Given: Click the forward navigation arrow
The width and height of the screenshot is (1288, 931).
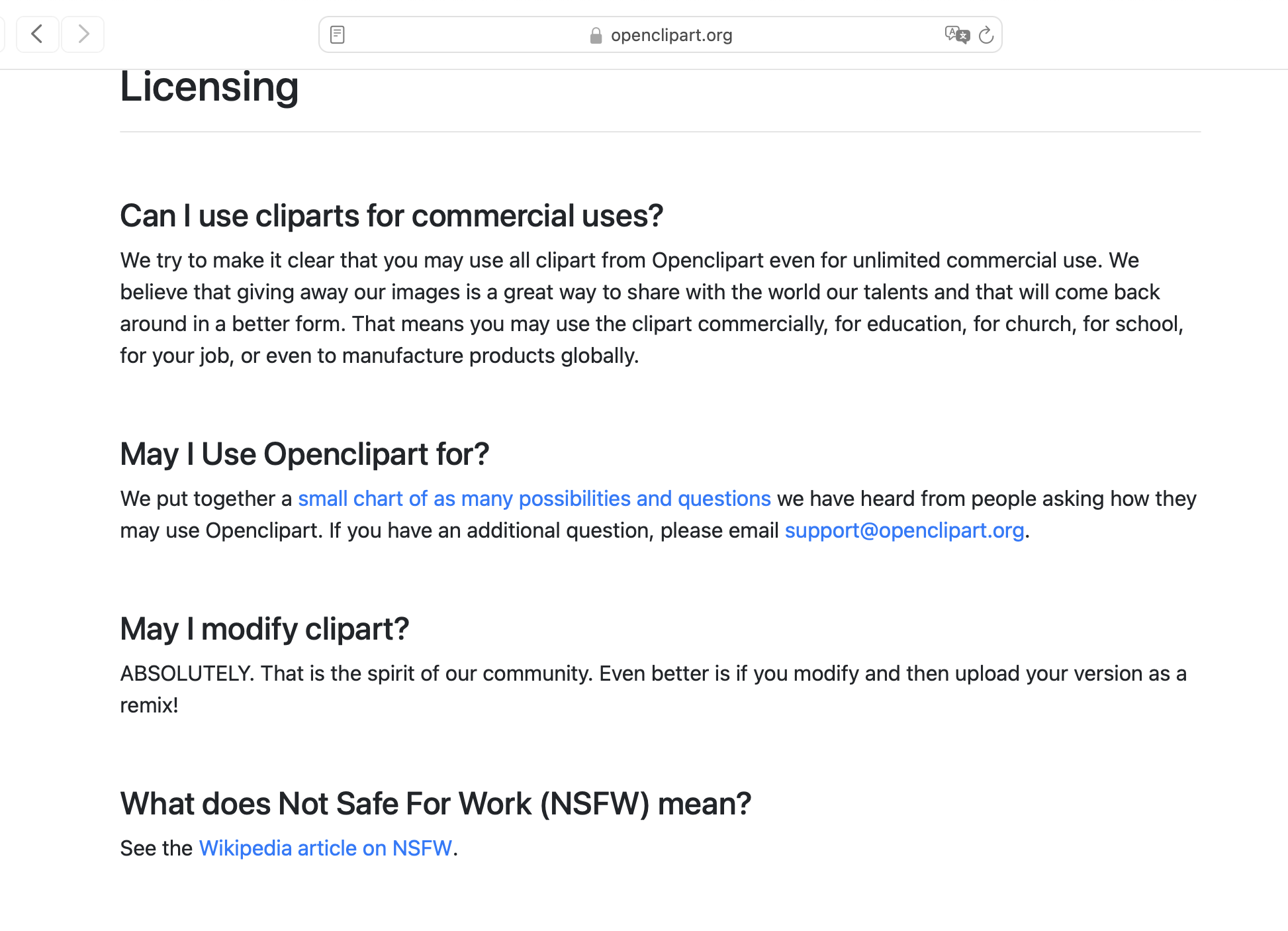Looking at the screenshot, I should pos(83,34).
